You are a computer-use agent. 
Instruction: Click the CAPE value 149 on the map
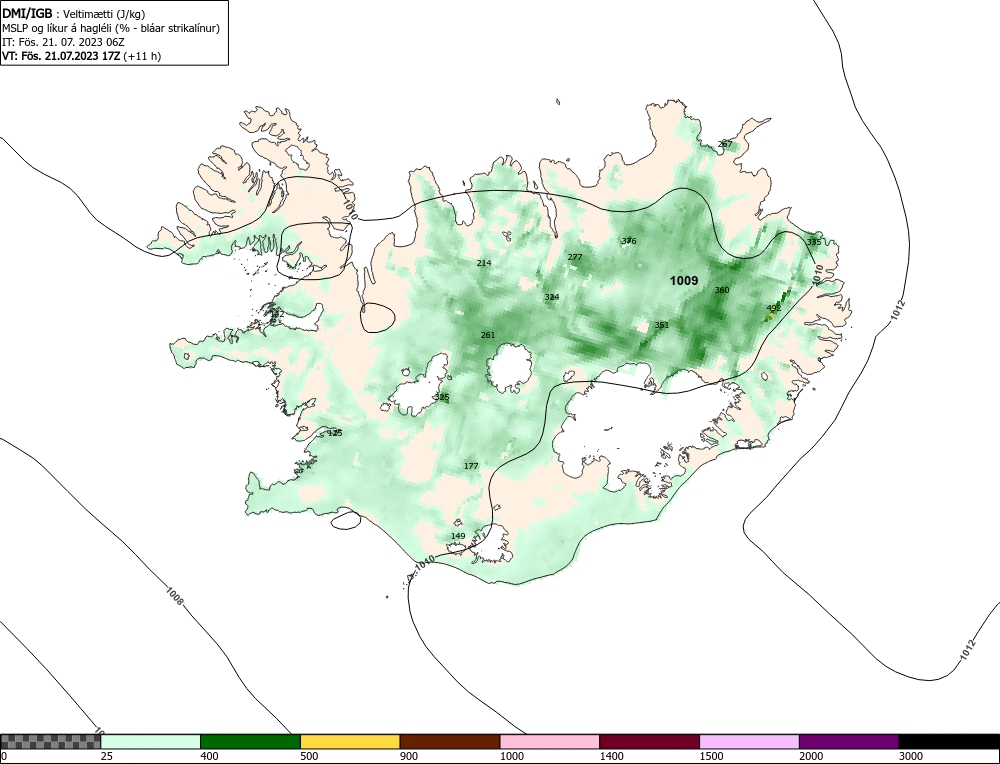458,536
